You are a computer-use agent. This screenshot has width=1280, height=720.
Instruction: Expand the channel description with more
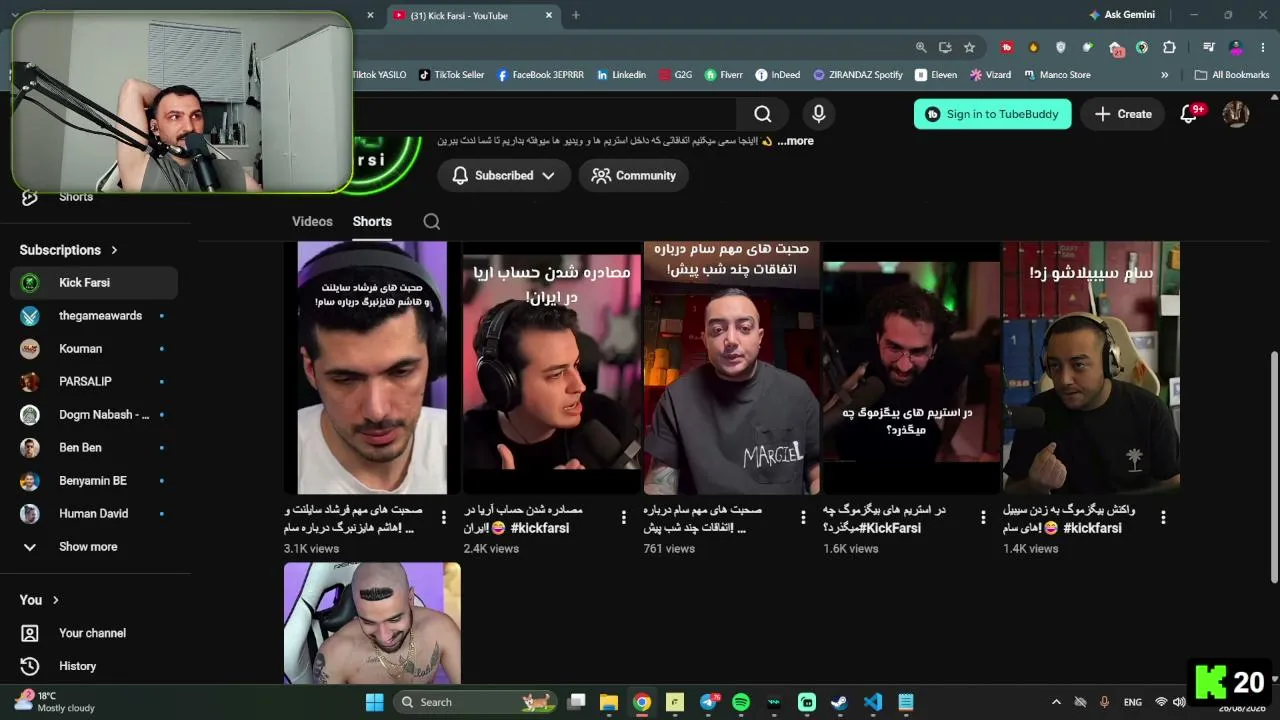797,141
